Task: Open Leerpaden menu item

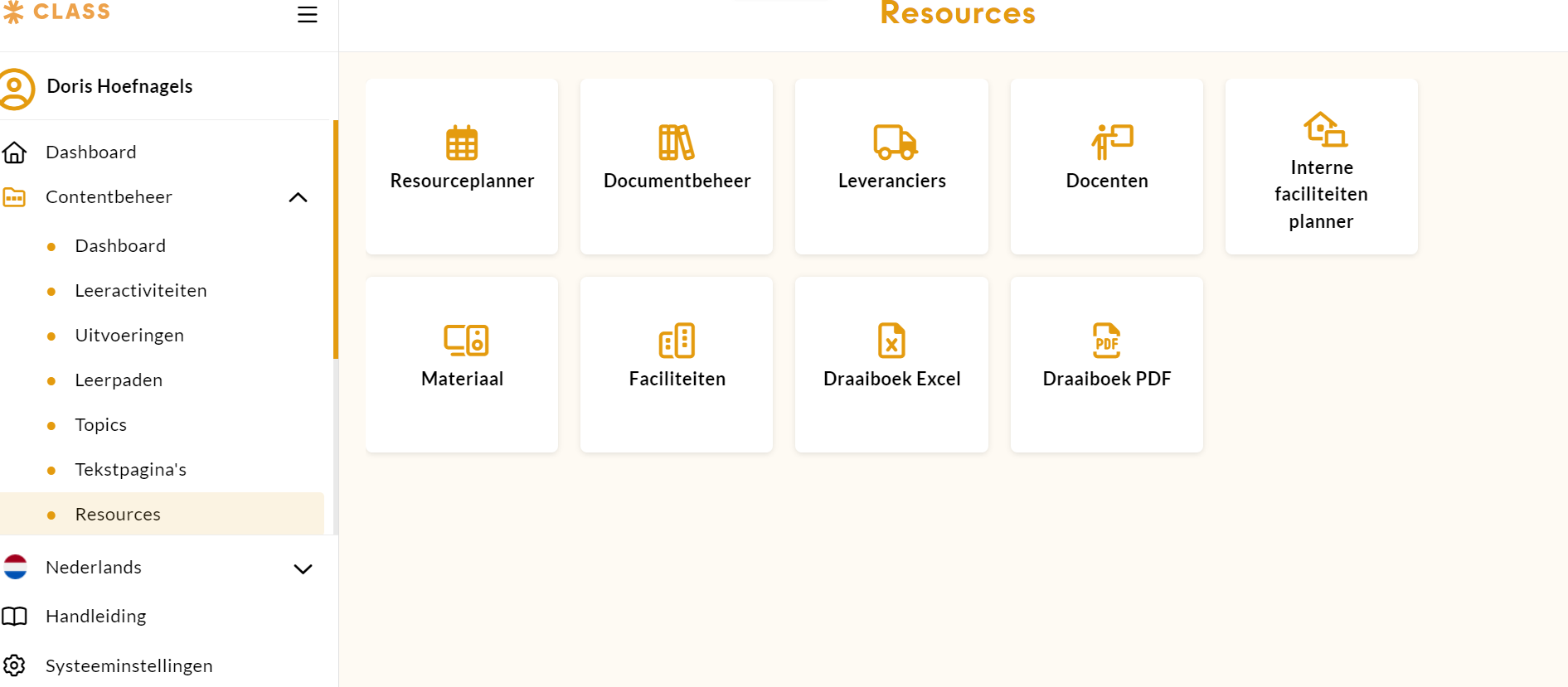Action: tap(119, 380)
